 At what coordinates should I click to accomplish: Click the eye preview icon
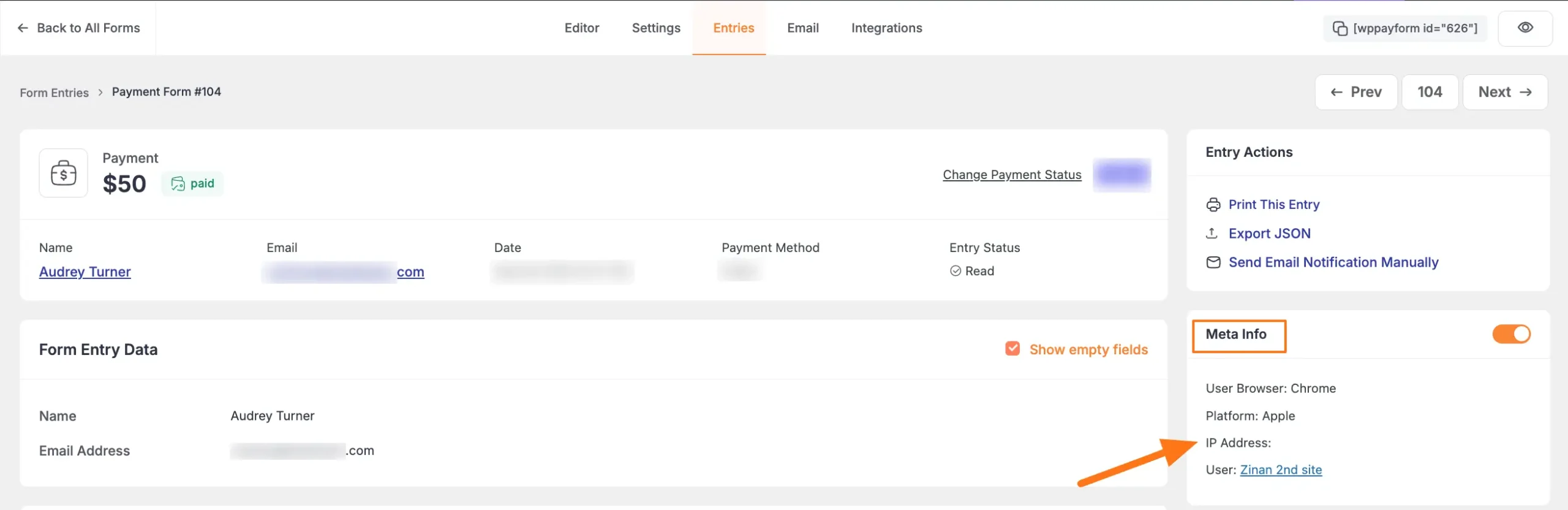(1525, 28)
